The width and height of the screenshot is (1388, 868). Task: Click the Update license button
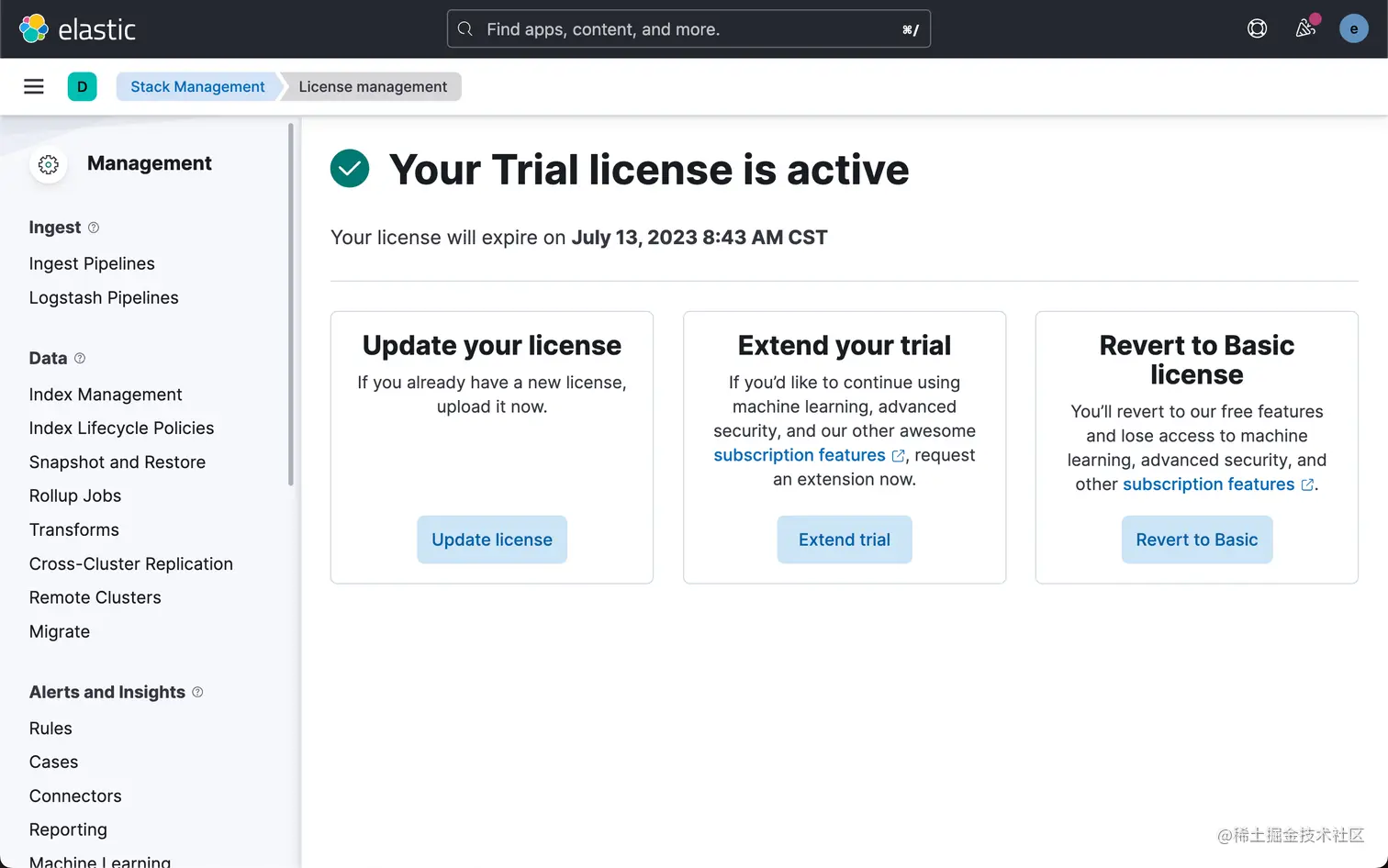pyautogui.click(x=492, y=540)
